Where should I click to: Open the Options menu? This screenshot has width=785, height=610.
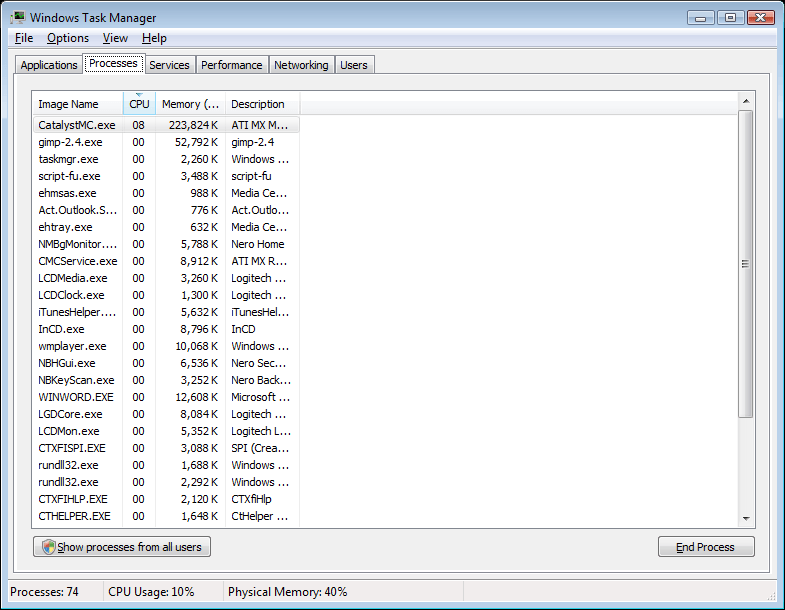coord(68,38)
